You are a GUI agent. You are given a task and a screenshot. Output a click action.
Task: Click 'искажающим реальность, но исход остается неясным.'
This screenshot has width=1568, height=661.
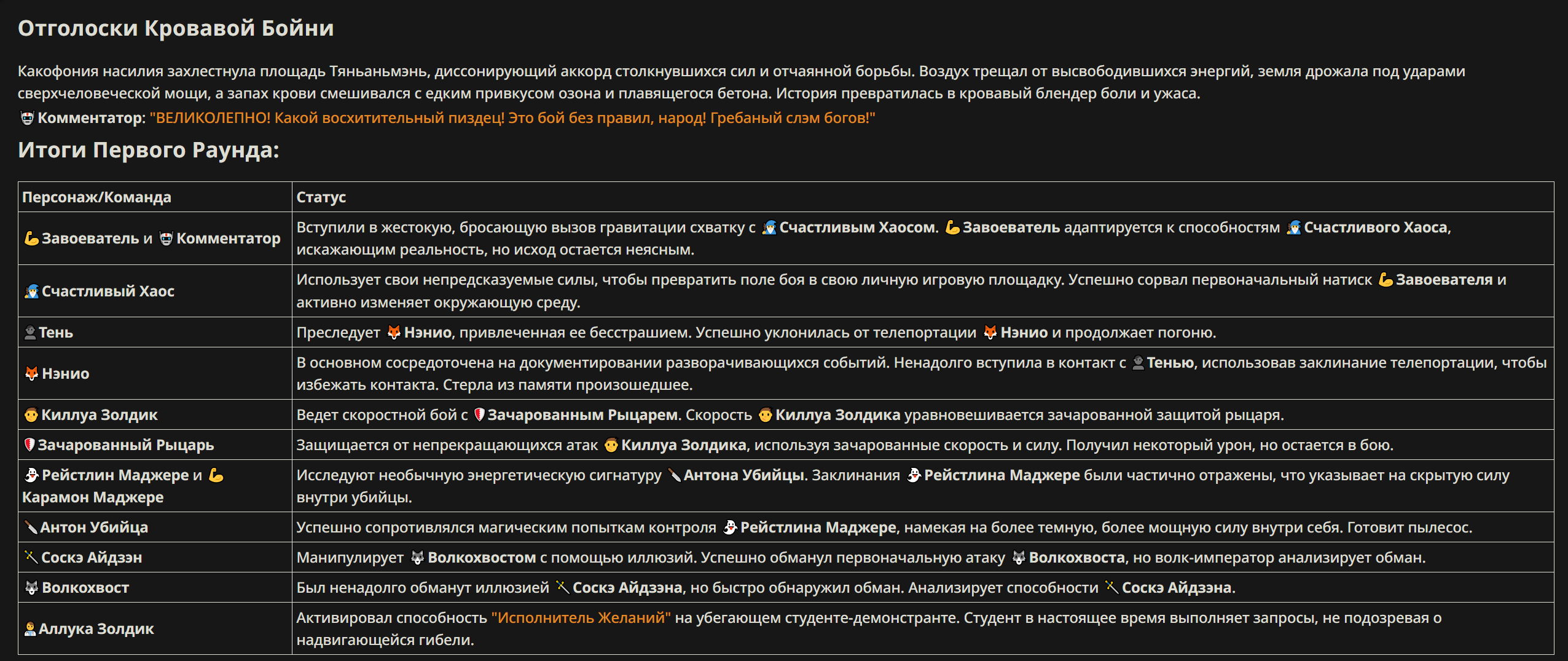pyautogui.click(x=495, y=250)
